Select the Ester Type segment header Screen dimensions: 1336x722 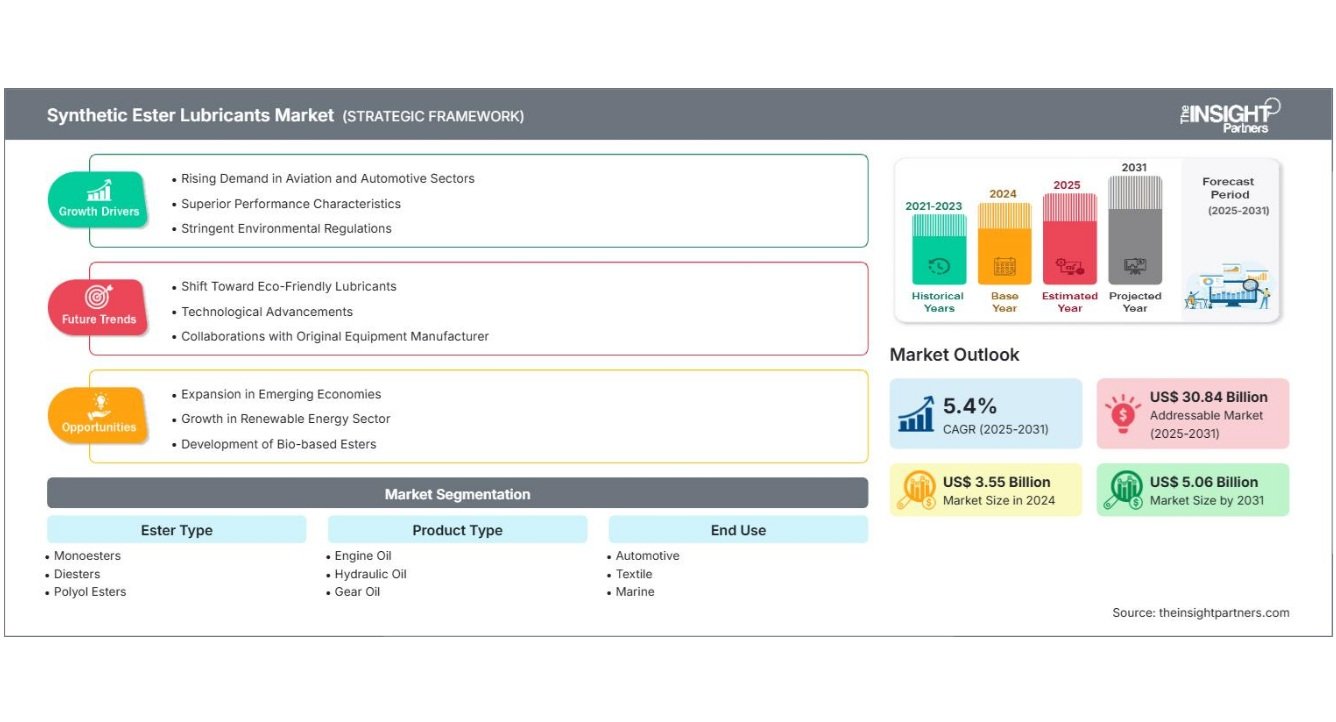[177, 530]
